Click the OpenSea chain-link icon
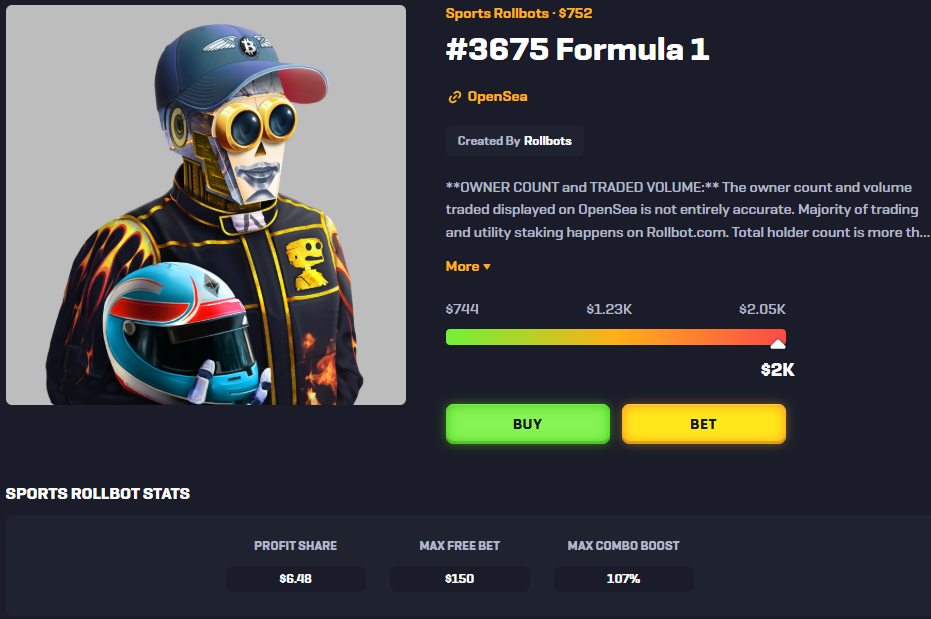 pos(454,97)
